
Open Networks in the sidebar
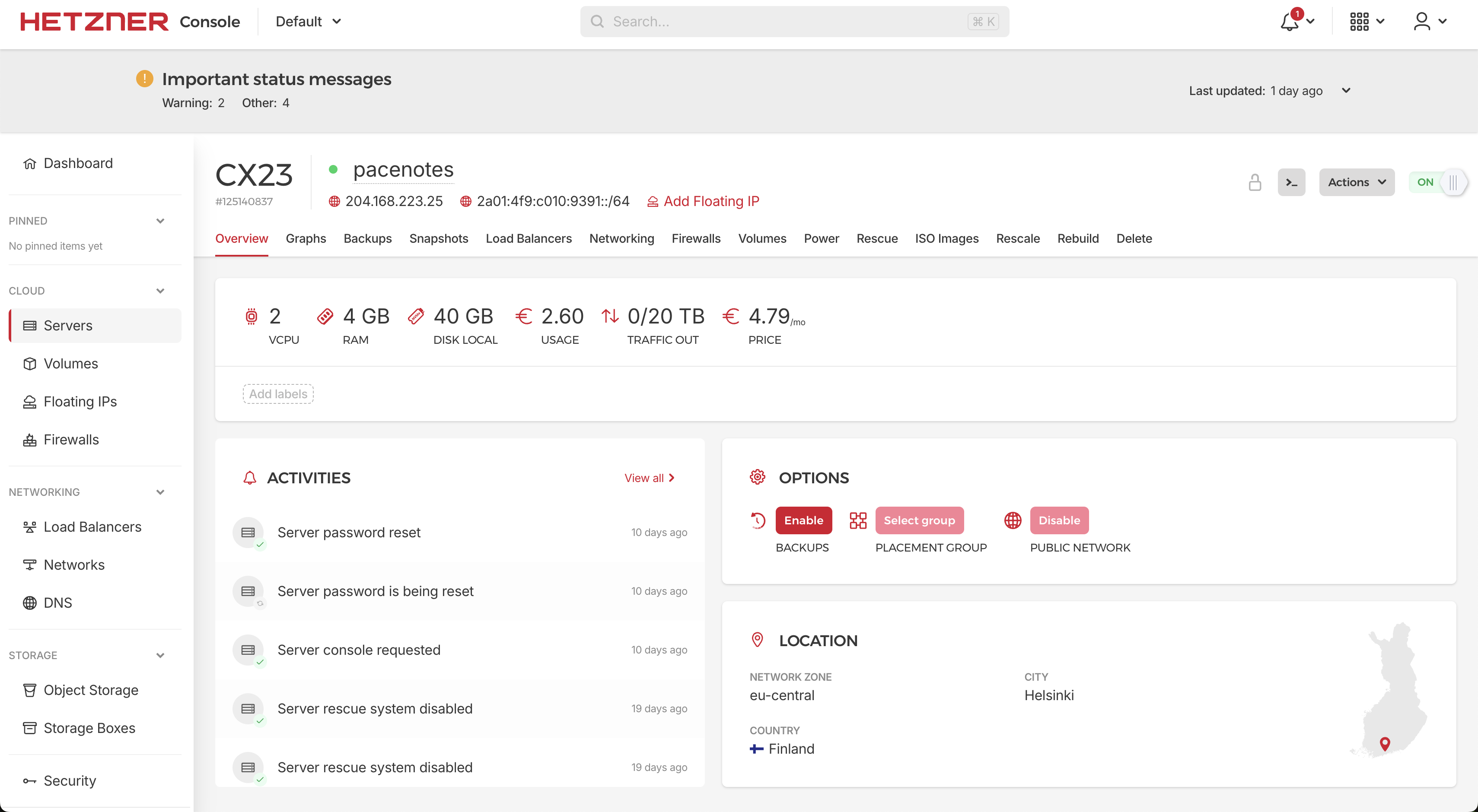coord(95,565)
